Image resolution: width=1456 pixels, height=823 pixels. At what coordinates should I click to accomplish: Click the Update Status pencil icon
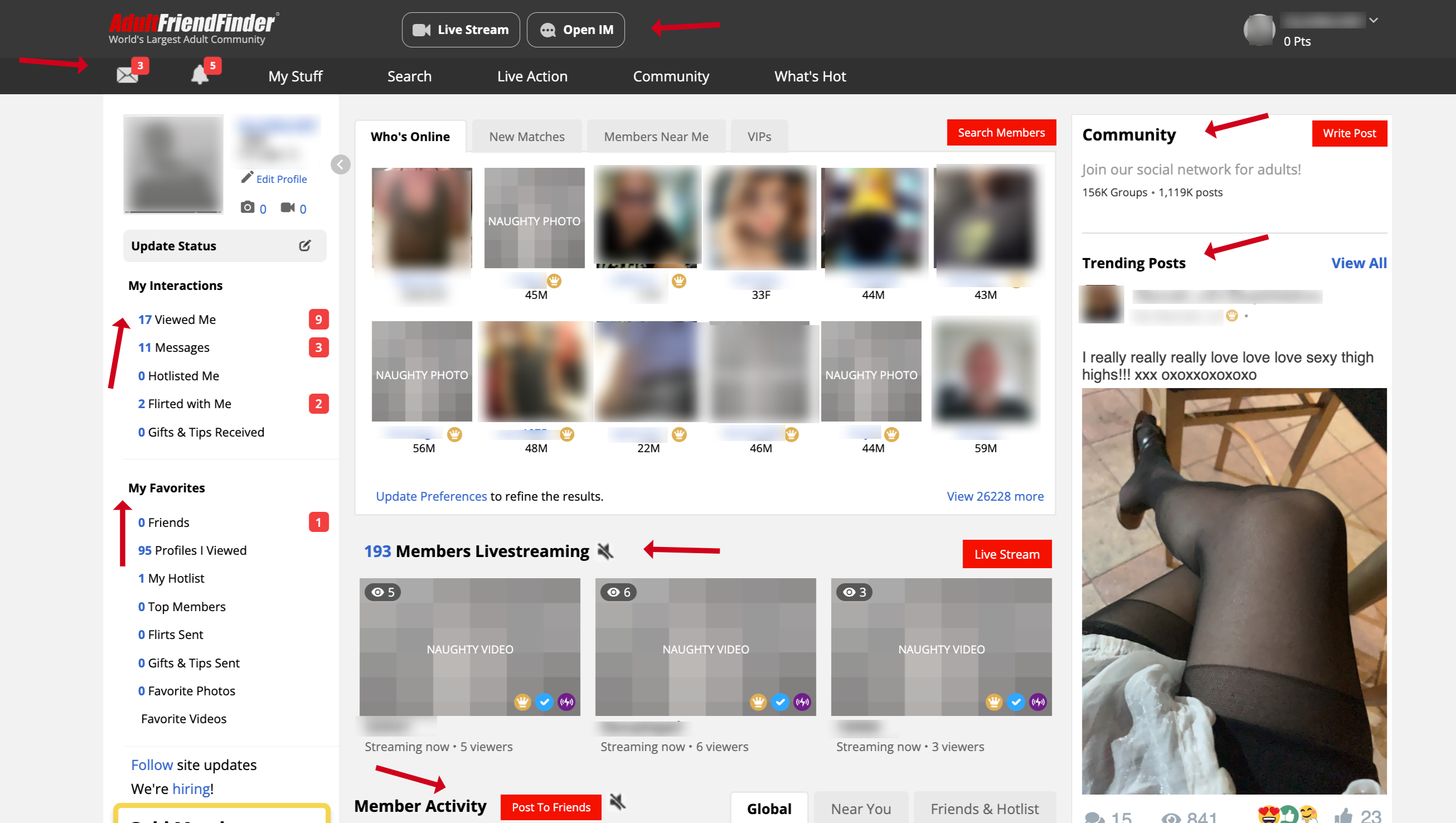coord(305,245)
